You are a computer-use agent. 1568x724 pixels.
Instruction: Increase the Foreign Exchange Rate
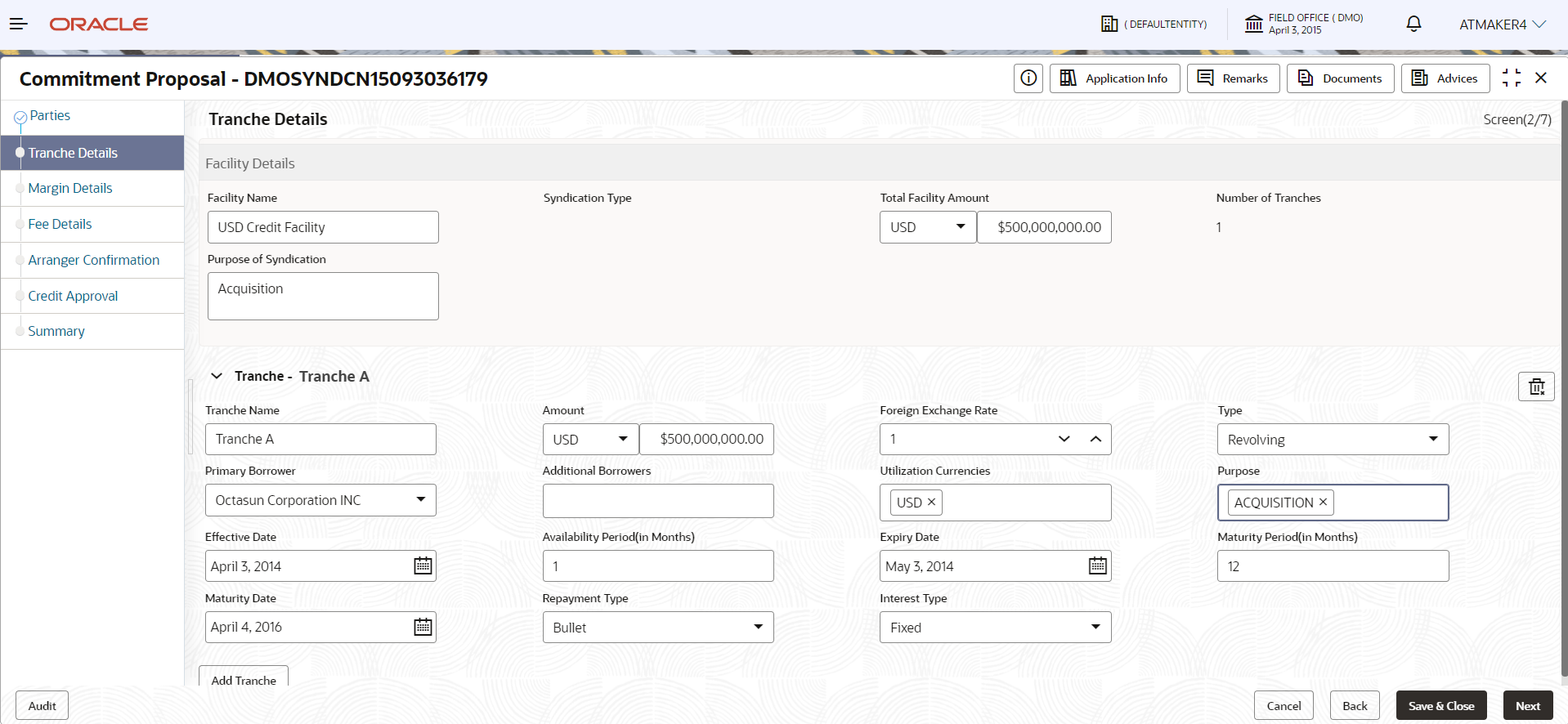[x=1095, y=439]
